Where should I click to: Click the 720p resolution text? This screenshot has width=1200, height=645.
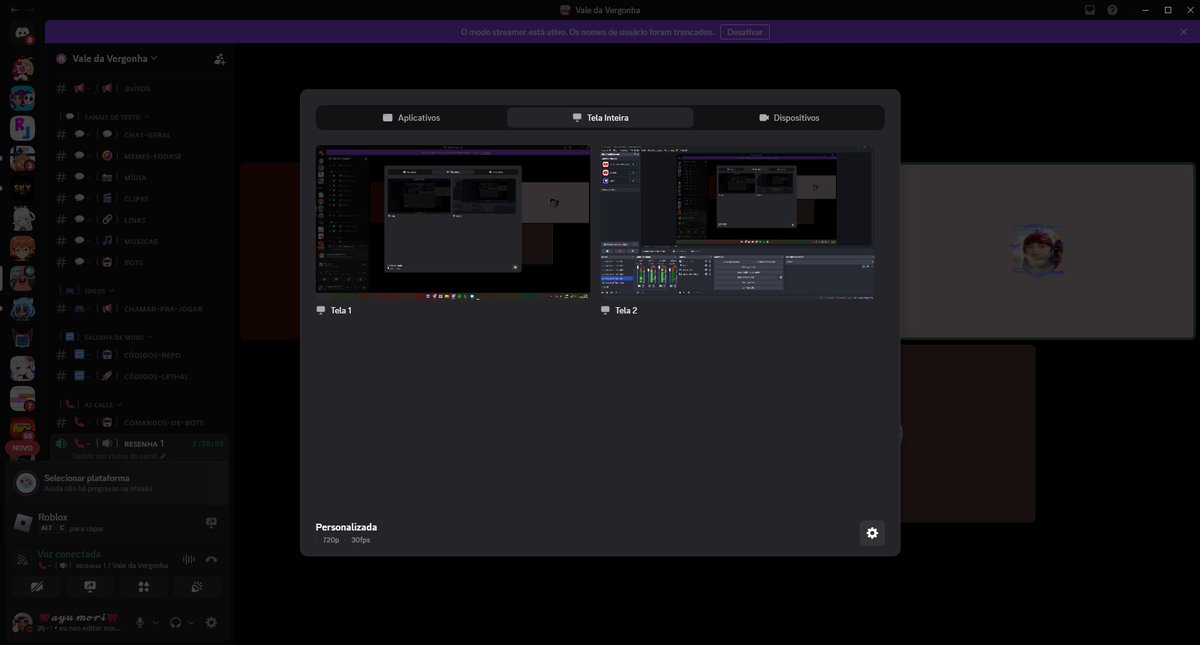point(330,540)
